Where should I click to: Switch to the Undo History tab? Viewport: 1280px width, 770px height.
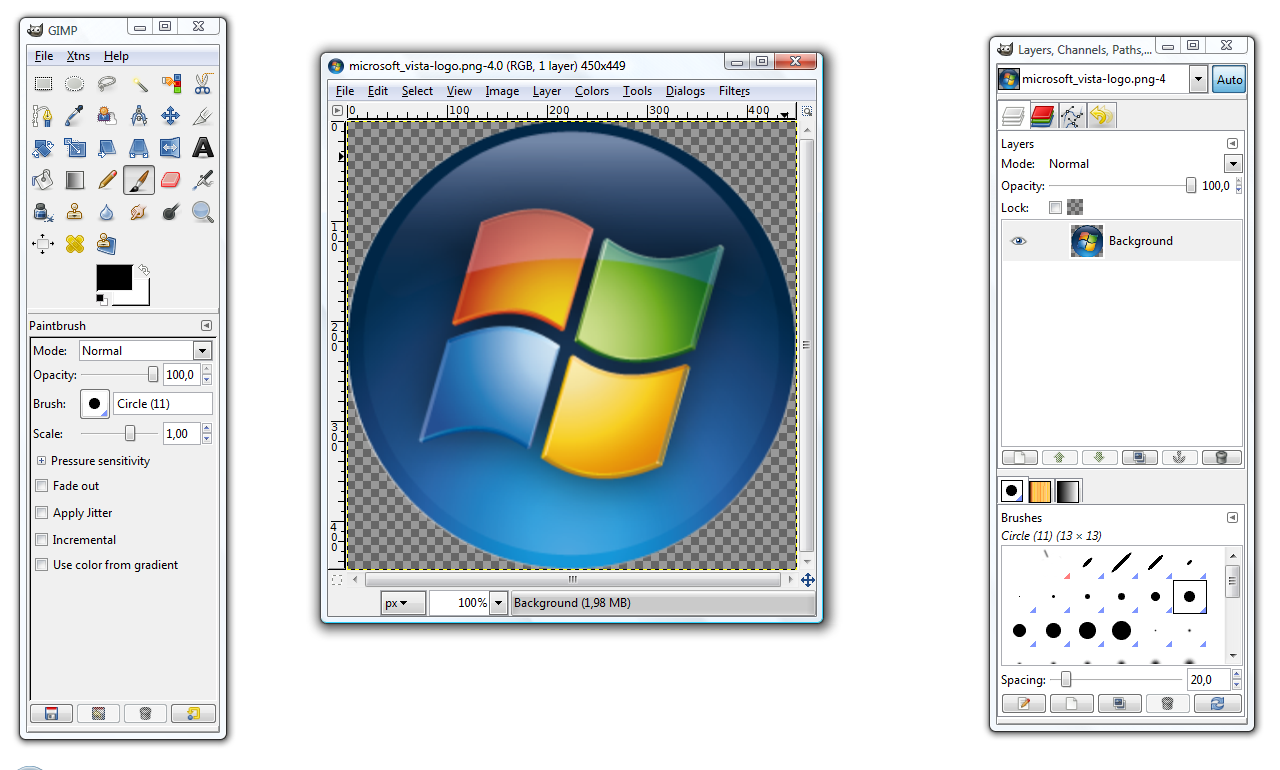click(x=1102, y=116)
